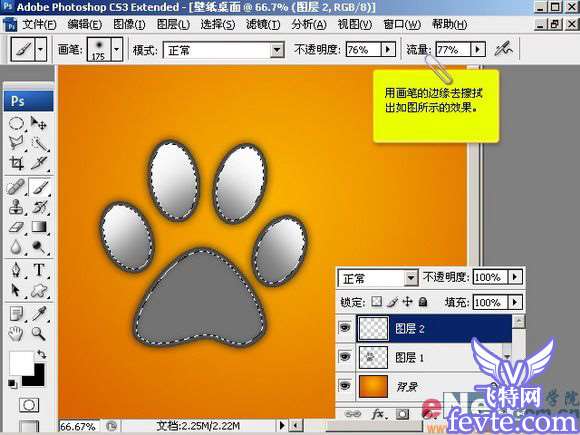Click the fx layer style button

(378, 414)
